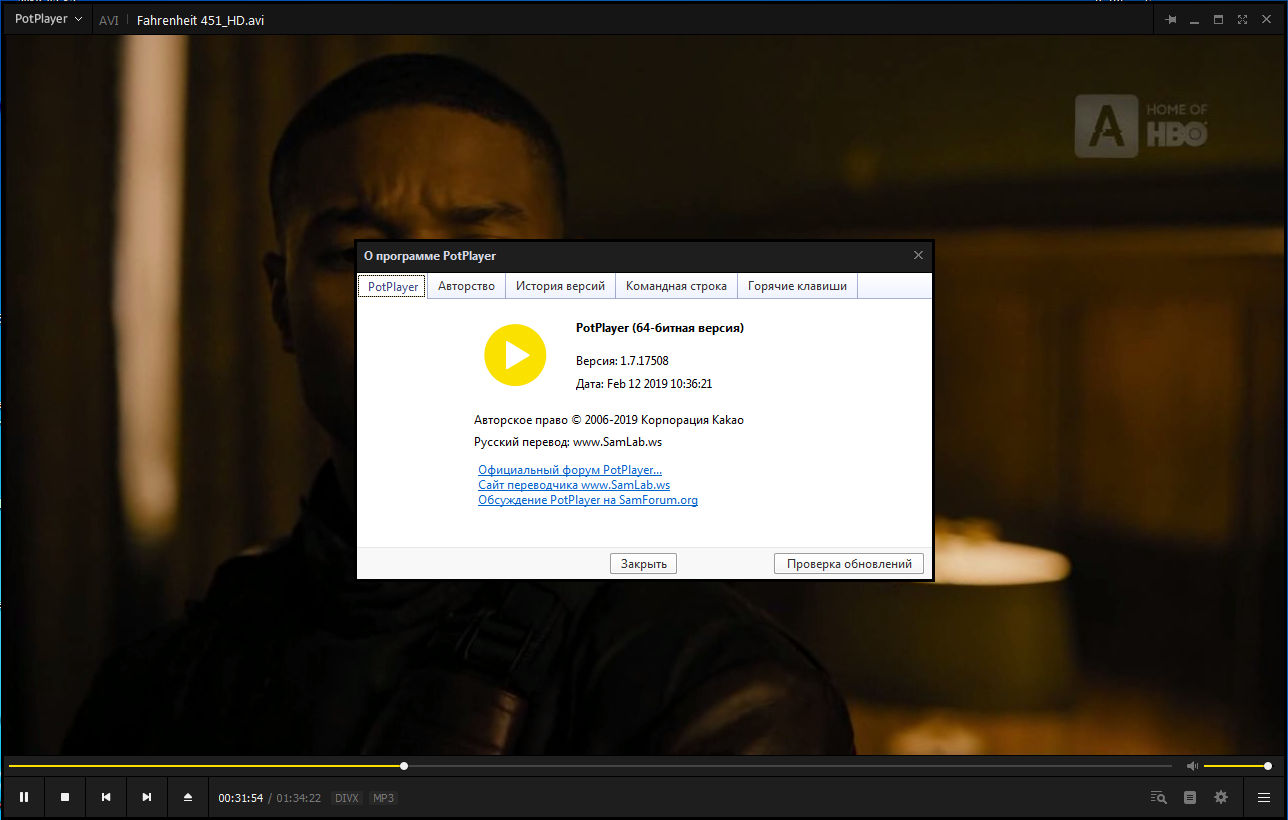
Task: Click the Проверка обновлений button
Action: [849, 564]
